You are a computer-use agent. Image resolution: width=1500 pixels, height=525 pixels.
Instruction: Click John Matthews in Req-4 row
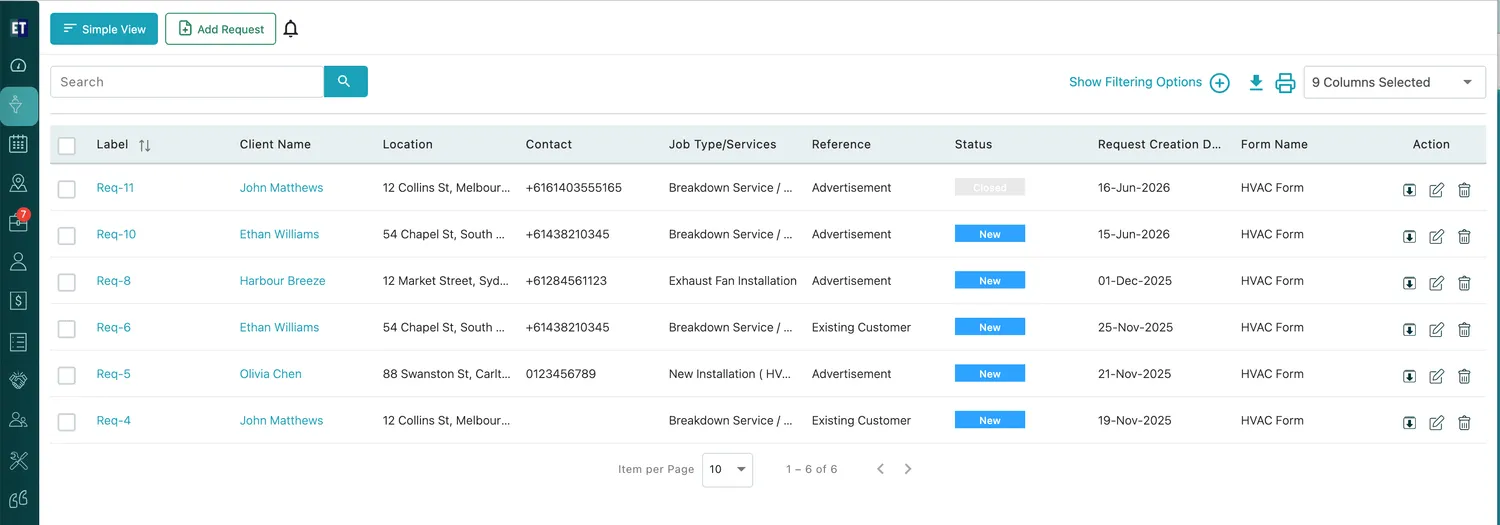click(x=282, y=421)
